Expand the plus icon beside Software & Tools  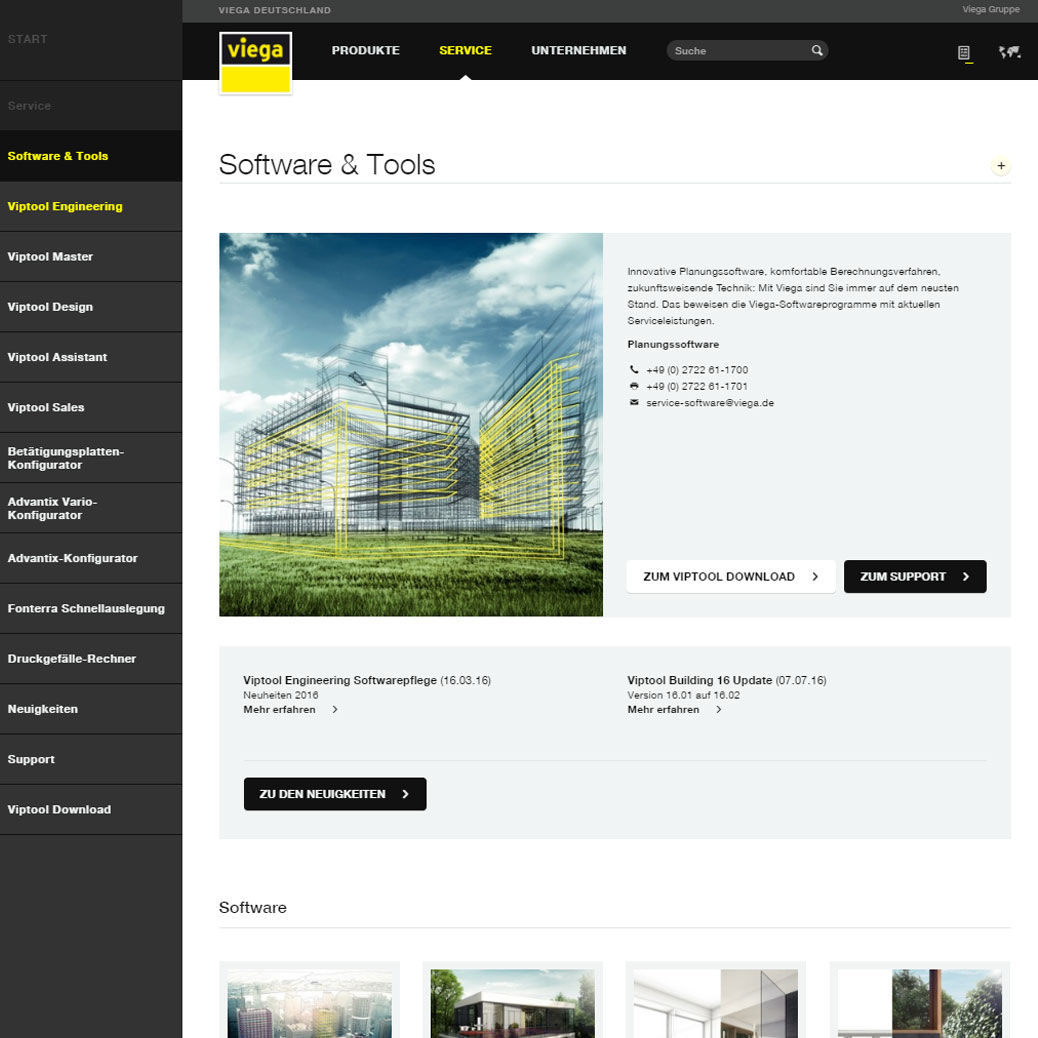(x=1001, y=165)
